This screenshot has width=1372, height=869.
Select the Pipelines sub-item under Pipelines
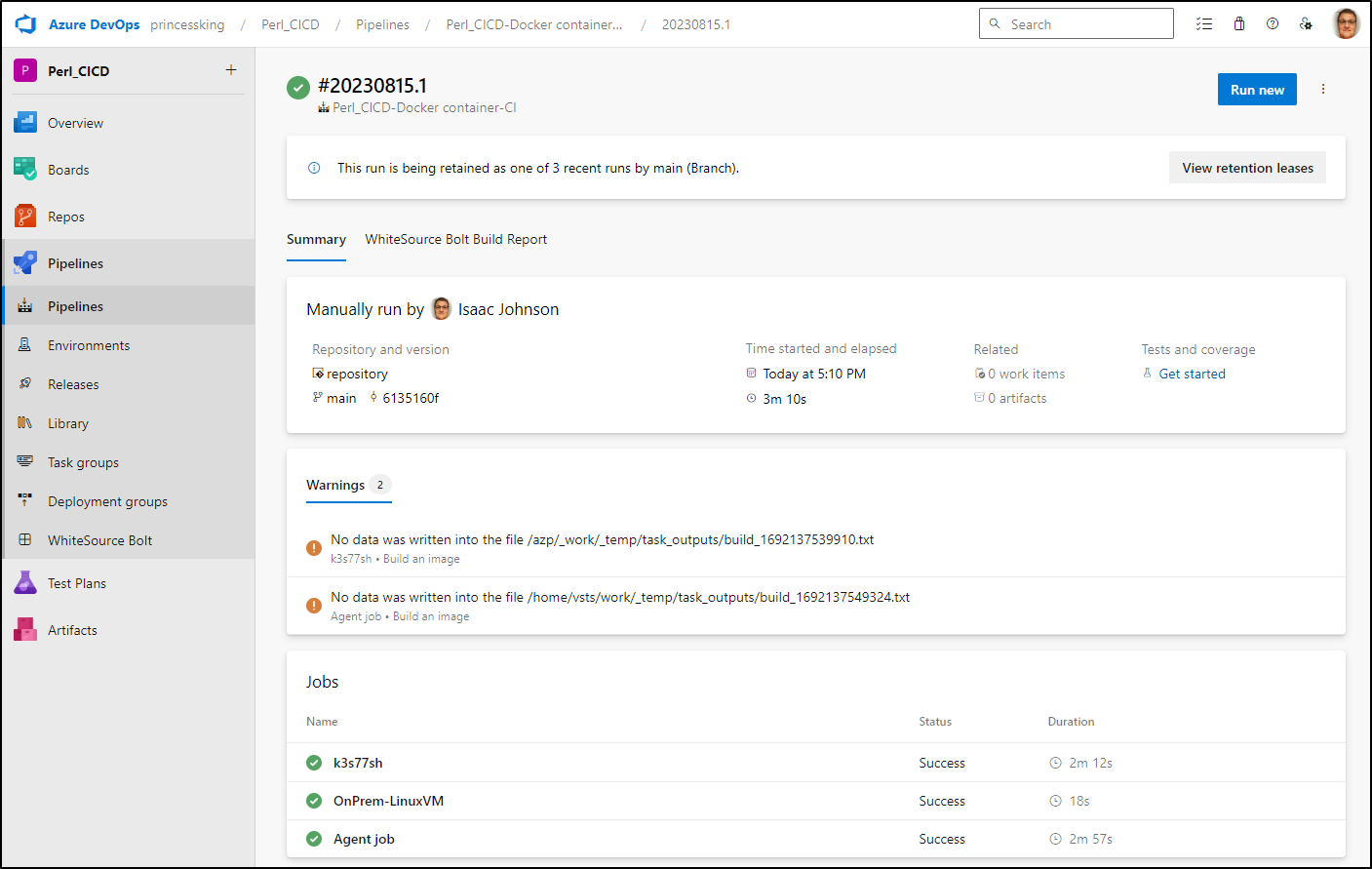pos(128,306)
